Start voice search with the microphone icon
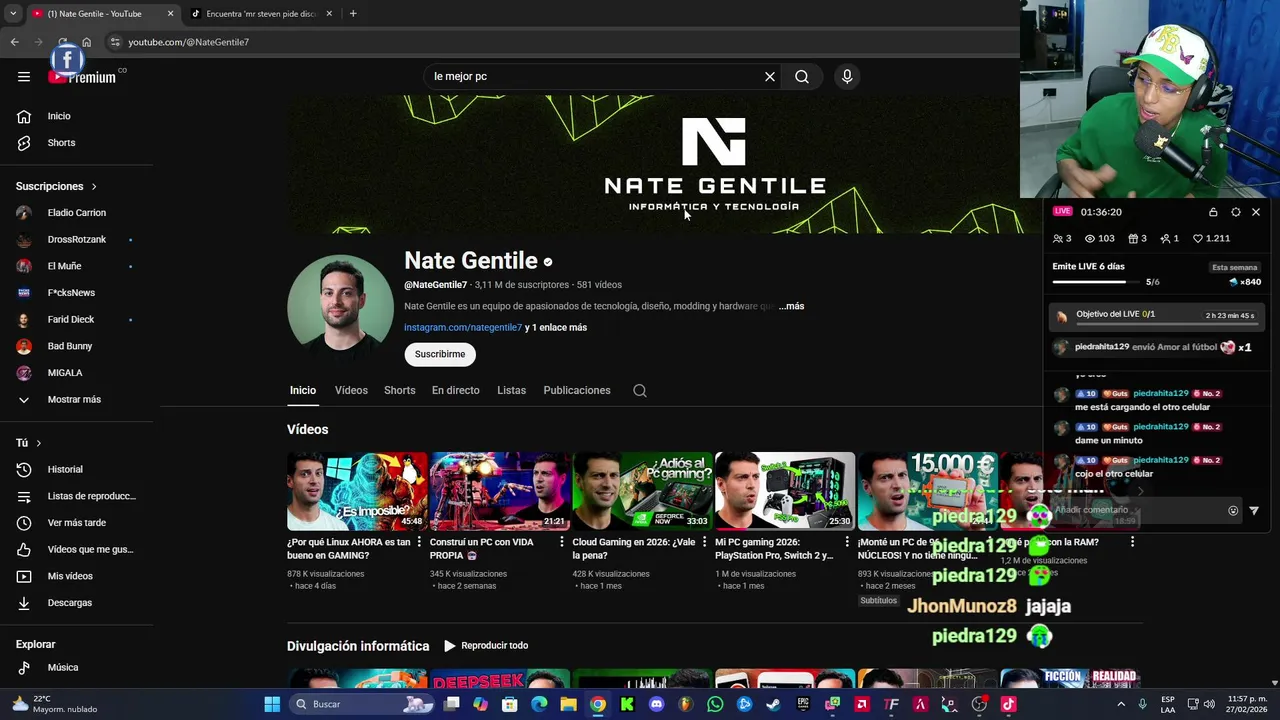This screenshot has width=1280, height=720. 847,76
